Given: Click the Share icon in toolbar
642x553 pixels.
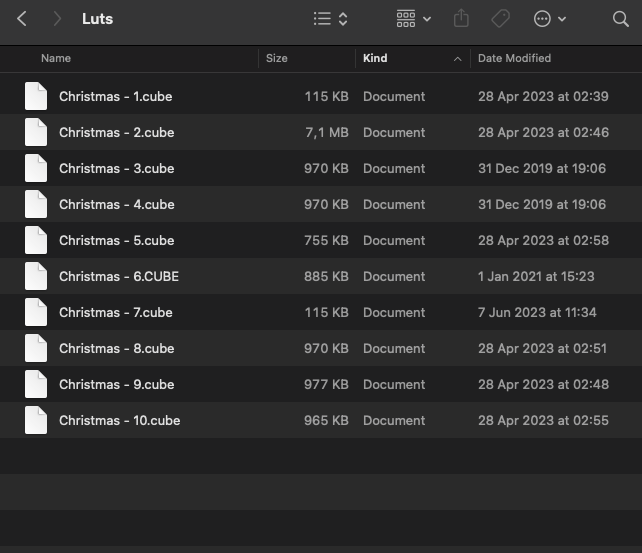Looking at the screenshot, I should pos(461,19).
